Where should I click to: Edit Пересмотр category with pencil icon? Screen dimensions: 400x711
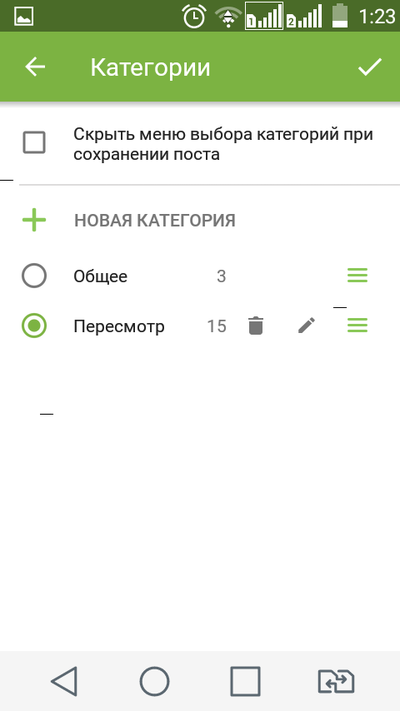coord(307,326)
